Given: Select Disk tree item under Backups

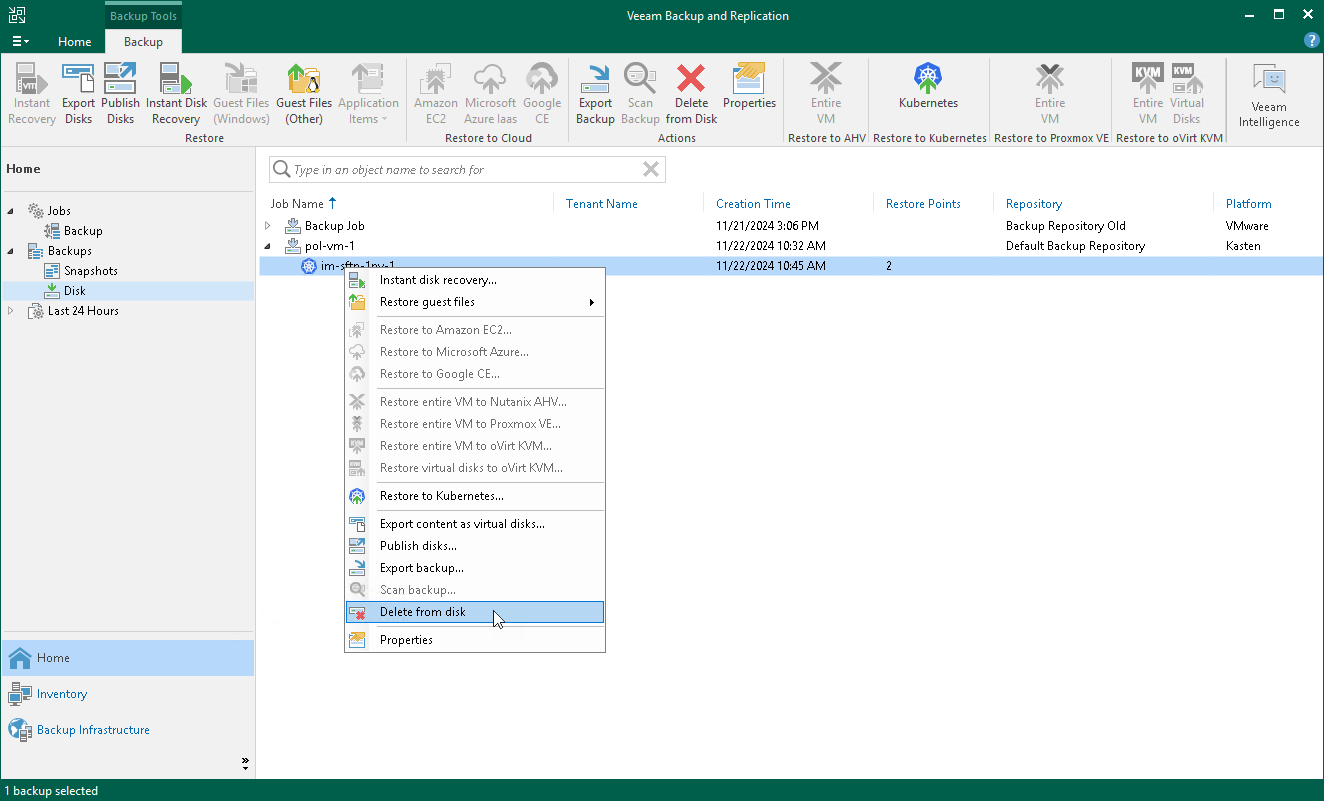Looking at the screenshot, I should tap(75, 291).
